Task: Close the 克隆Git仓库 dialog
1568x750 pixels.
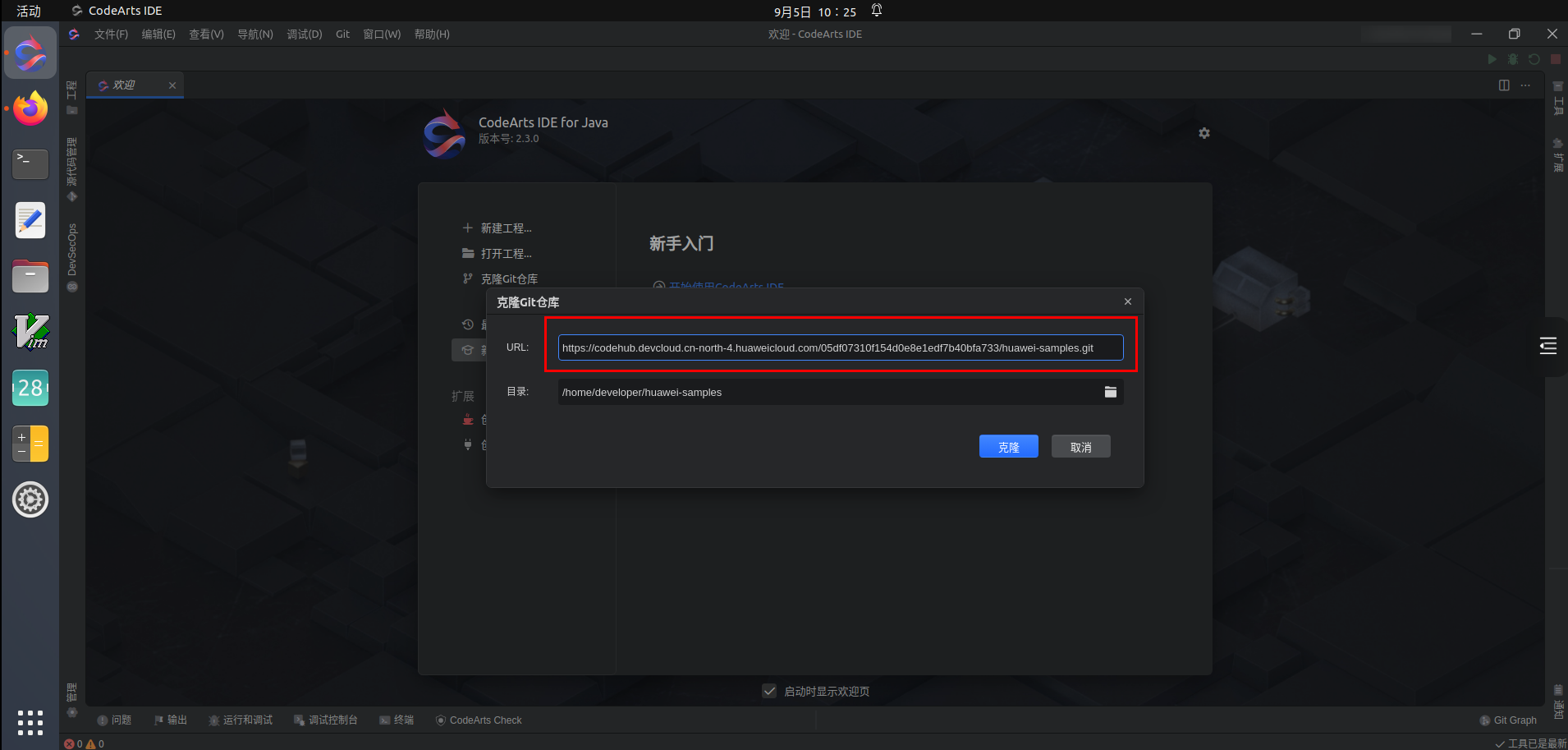Action: point(1128,301)
